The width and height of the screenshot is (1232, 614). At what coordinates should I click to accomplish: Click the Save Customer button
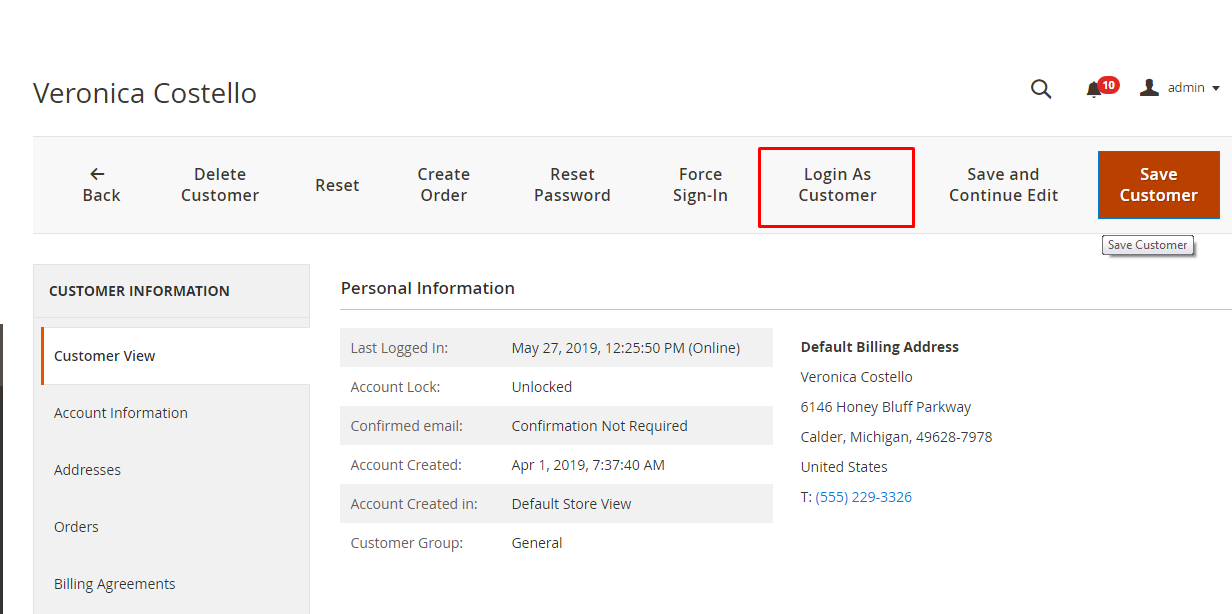click(1158, 184)
